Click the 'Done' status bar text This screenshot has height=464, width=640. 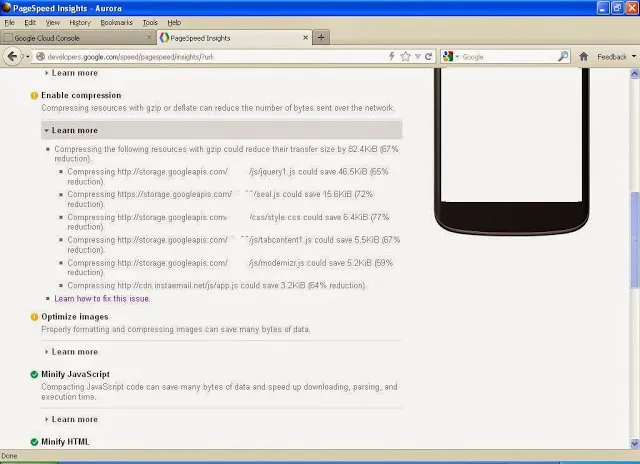[9, 456]
